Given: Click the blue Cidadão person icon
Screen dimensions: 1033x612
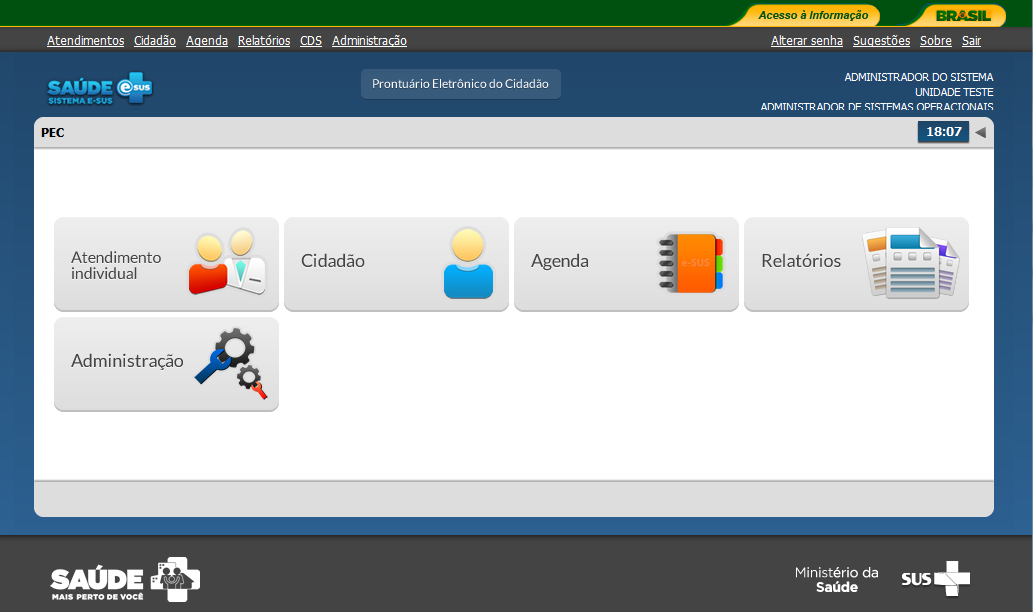Looking at the screenshot, I should coord(468,263).
